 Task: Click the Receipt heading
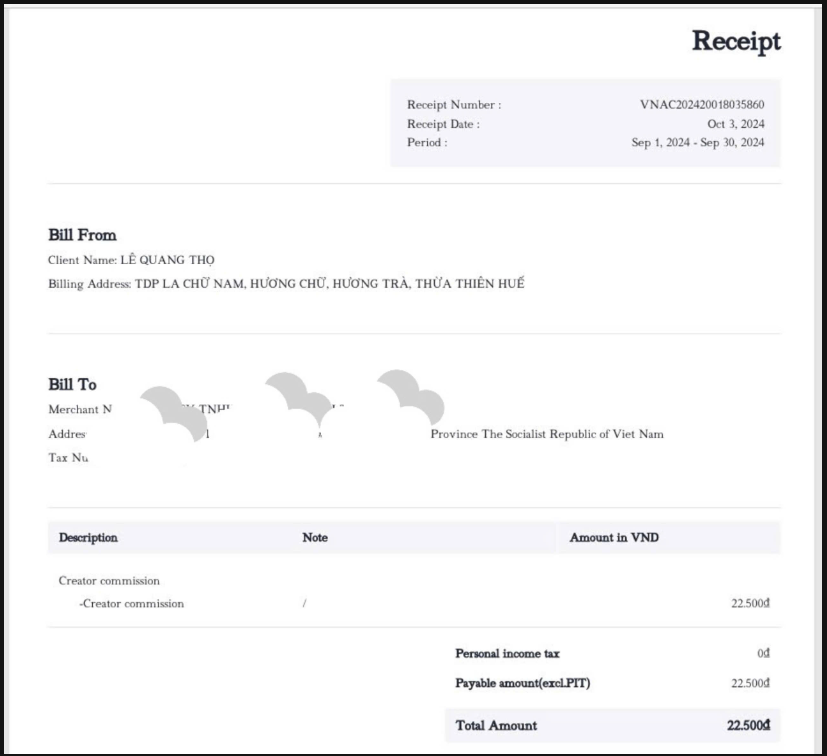pos(736,41)
